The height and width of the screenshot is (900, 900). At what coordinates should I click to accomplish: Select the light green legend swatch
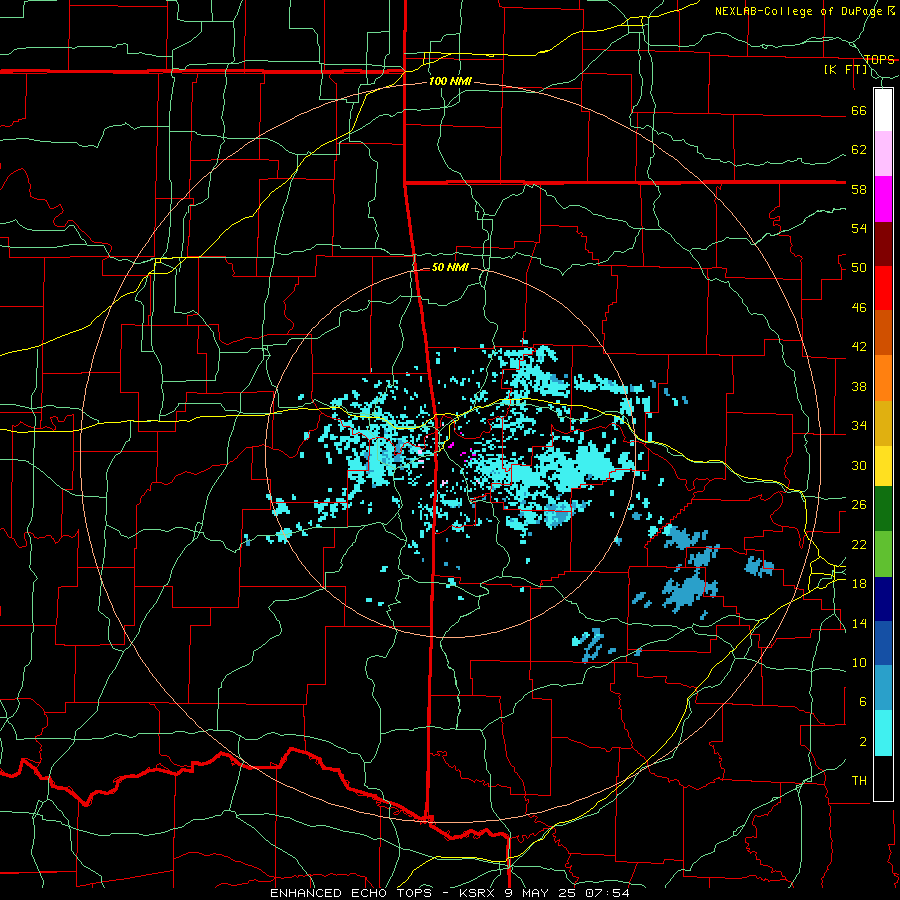[x=883, y=554]
